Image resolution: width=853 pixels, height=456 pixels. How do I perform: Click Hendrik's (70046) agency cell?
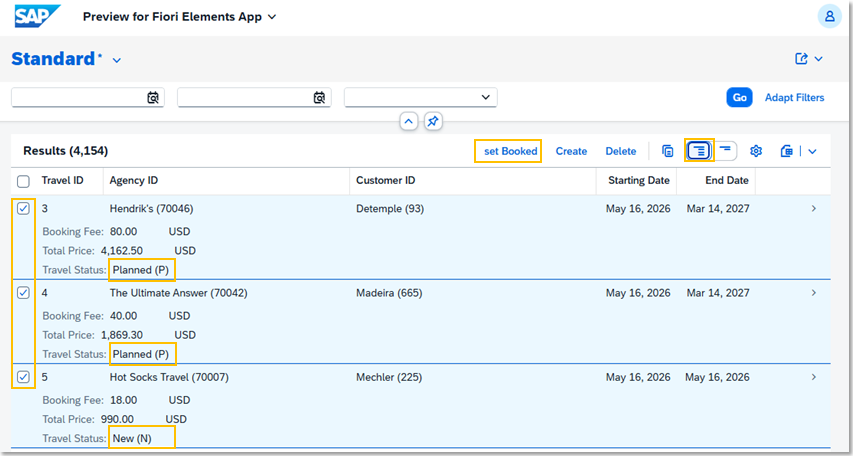(151, 209)
